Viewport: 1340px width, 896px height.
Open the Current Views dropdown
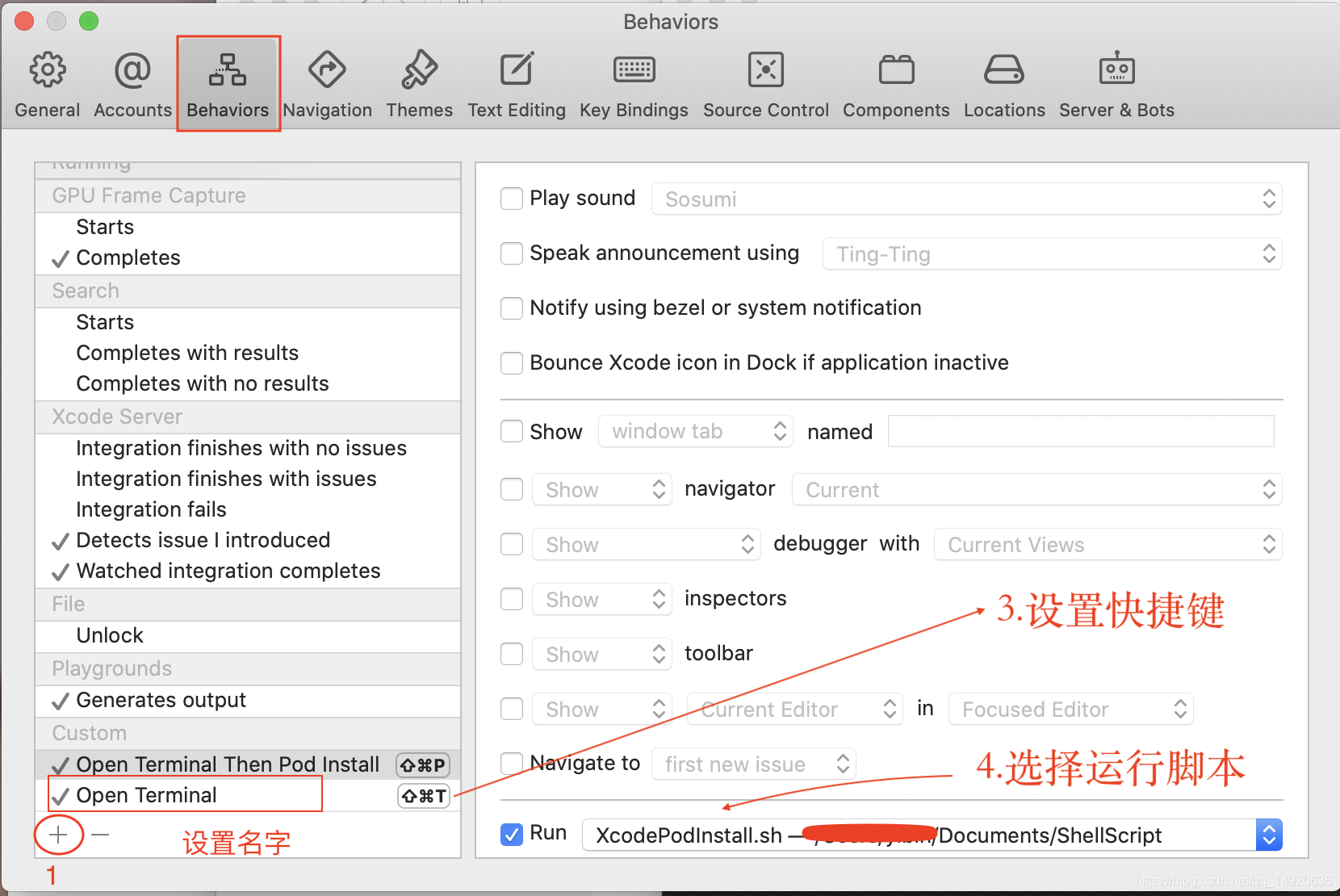point(1108,544)
